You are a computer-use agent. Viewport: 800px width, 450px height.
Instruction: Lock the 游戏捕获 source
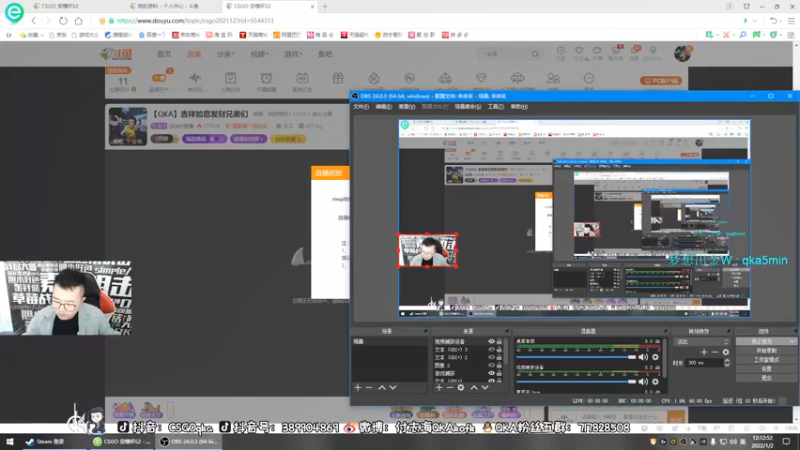coord(499,373)
